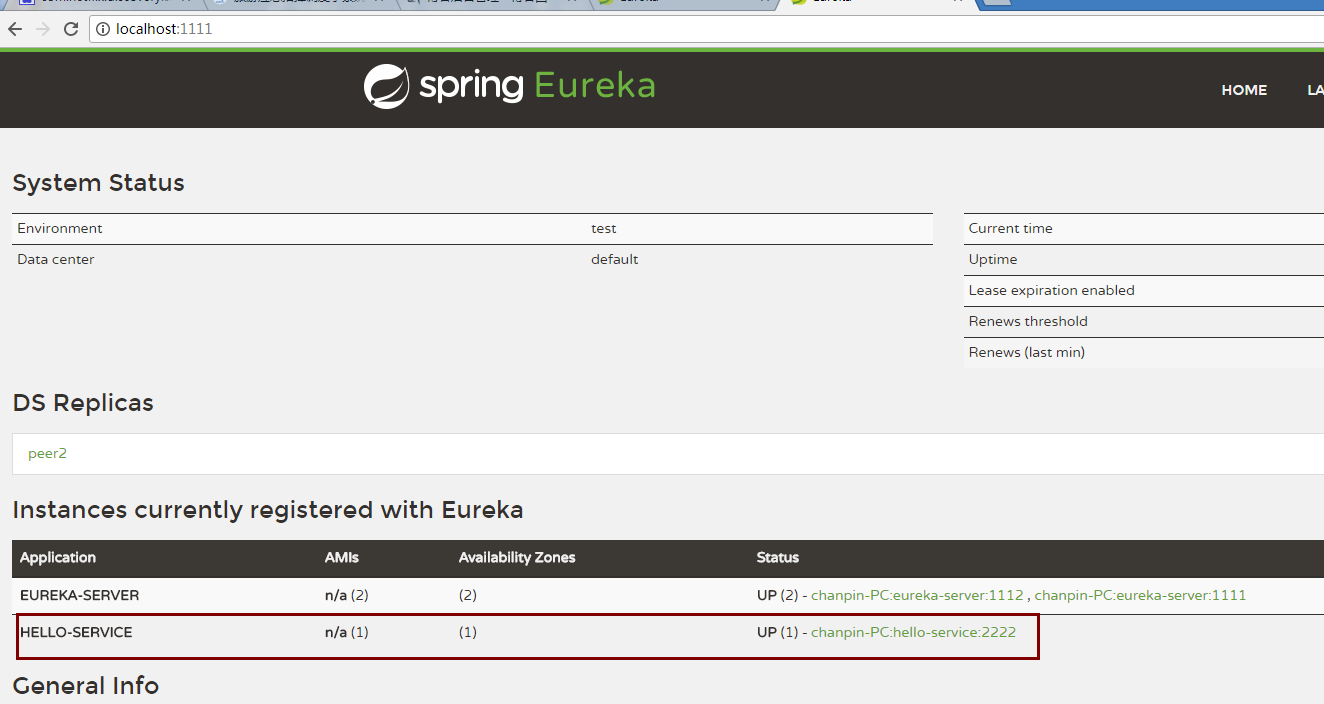The width and height of the screenshot is (1324, 704).
Task: Select EUREKA-SERVER availability zones '(2)' cell
Action: click(468, 595)
